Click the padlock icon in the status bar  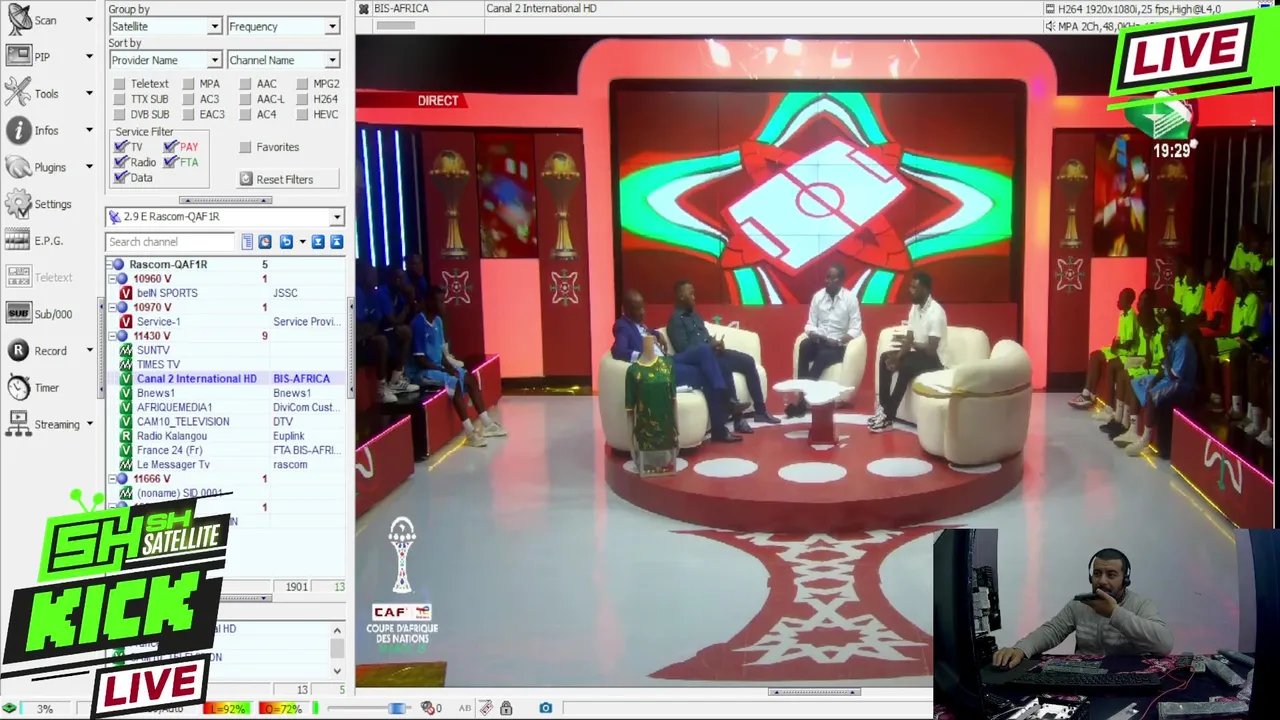[506, 708]
